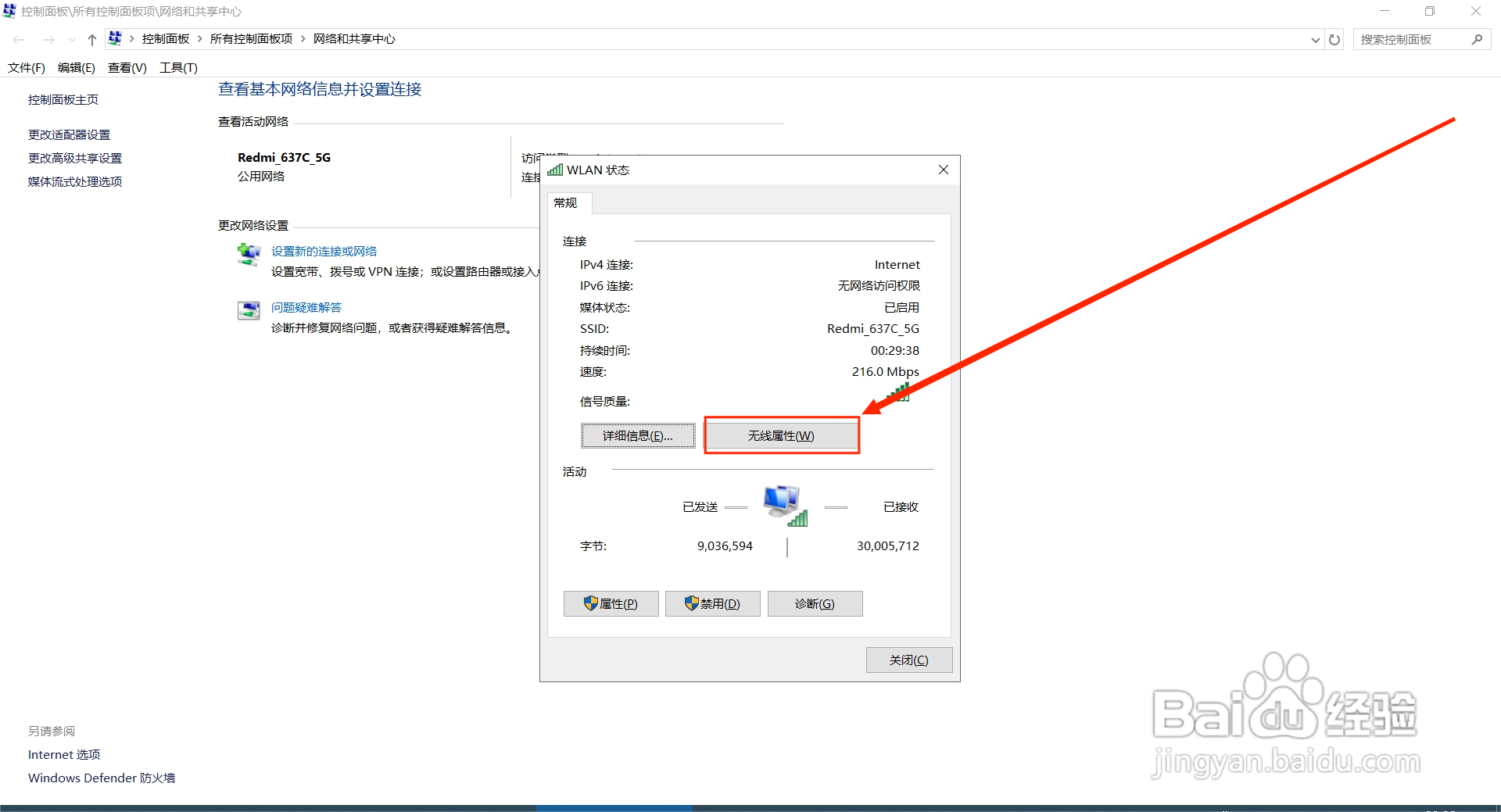Expand address bar history dropdown
Viewport: 1501px width, 812px height.
[x=1315, y=40]
